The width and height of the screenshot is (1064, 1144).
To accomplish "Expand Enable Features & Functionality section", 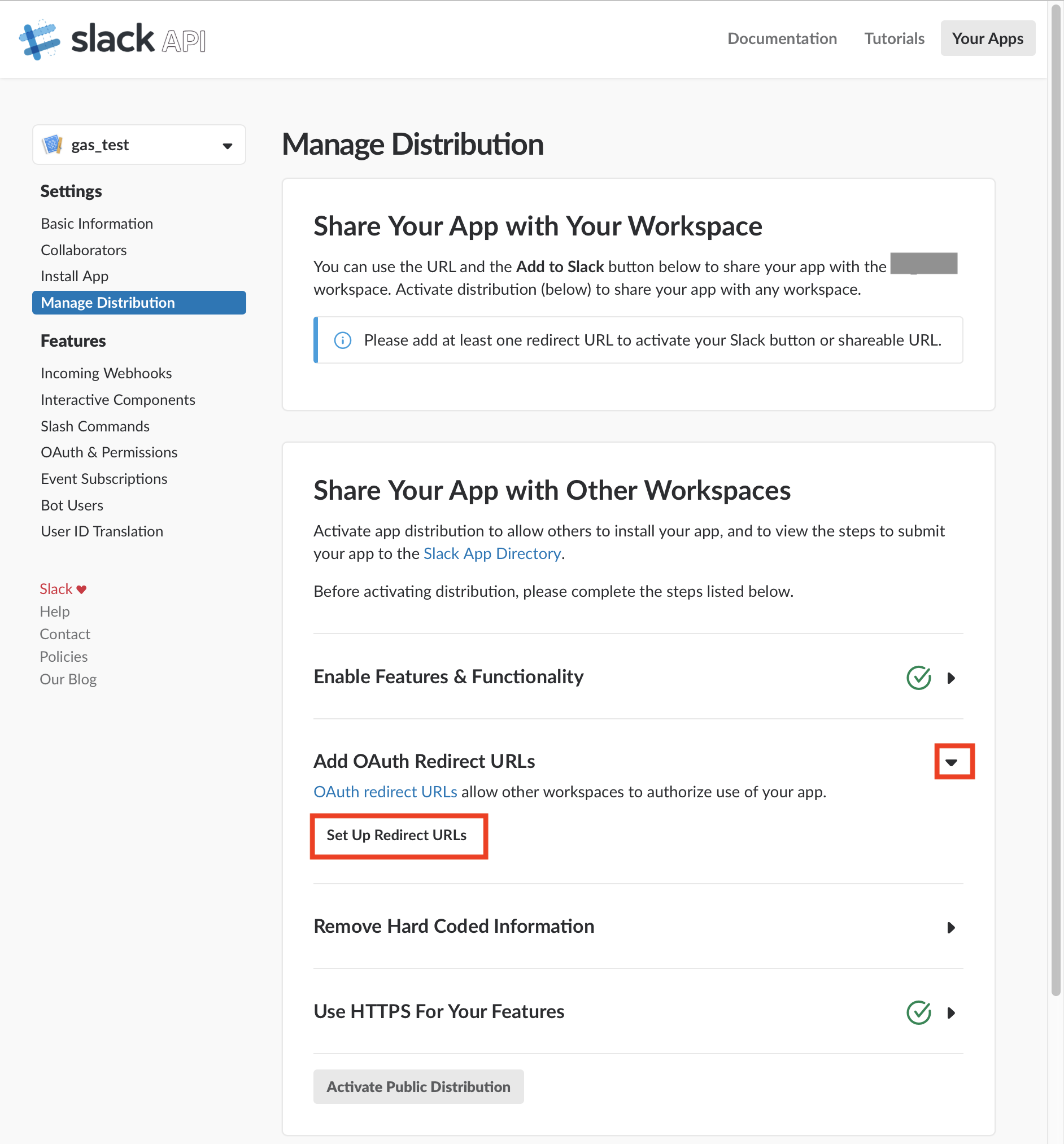I will (950, 678).
